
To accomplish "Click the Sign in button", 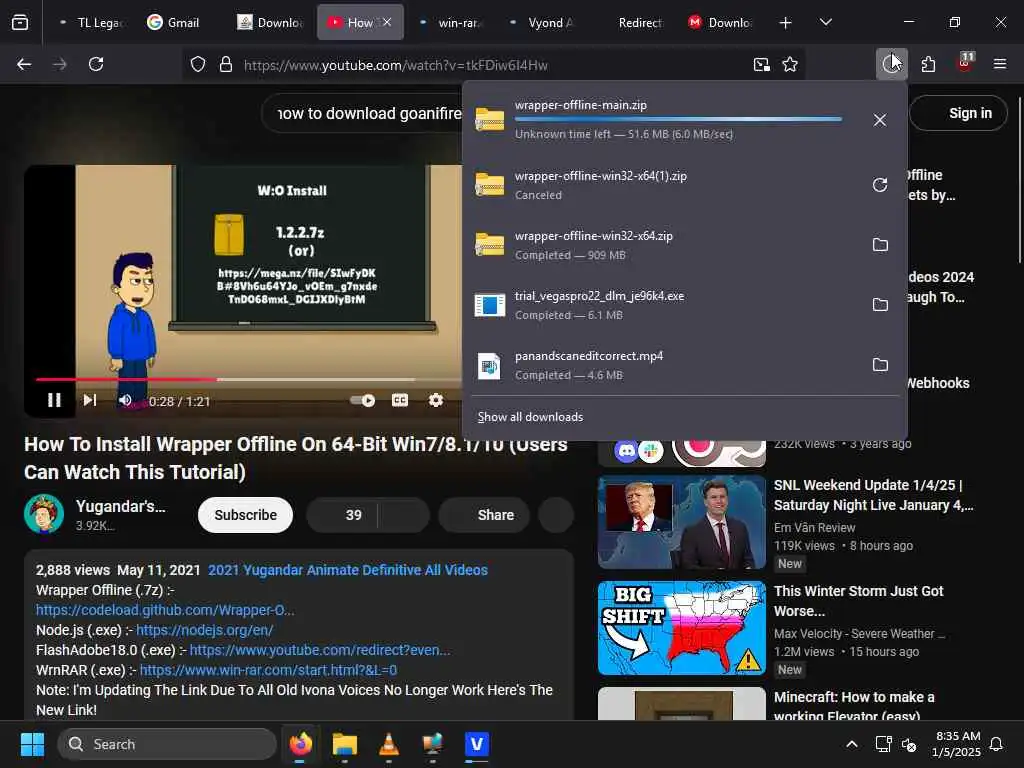I will coord(959,113).
